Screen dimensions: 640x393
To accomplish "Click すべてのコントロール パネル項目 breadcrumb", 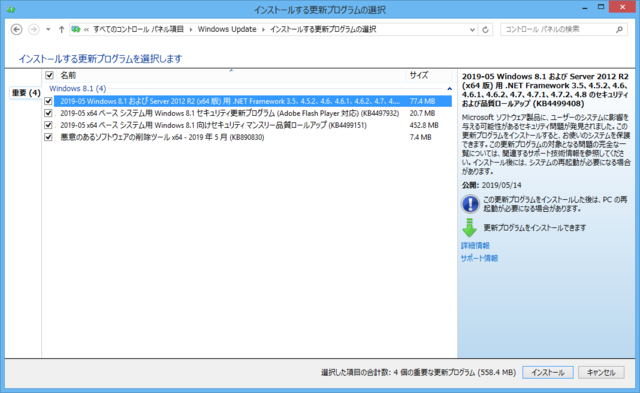I will point(138,29).
